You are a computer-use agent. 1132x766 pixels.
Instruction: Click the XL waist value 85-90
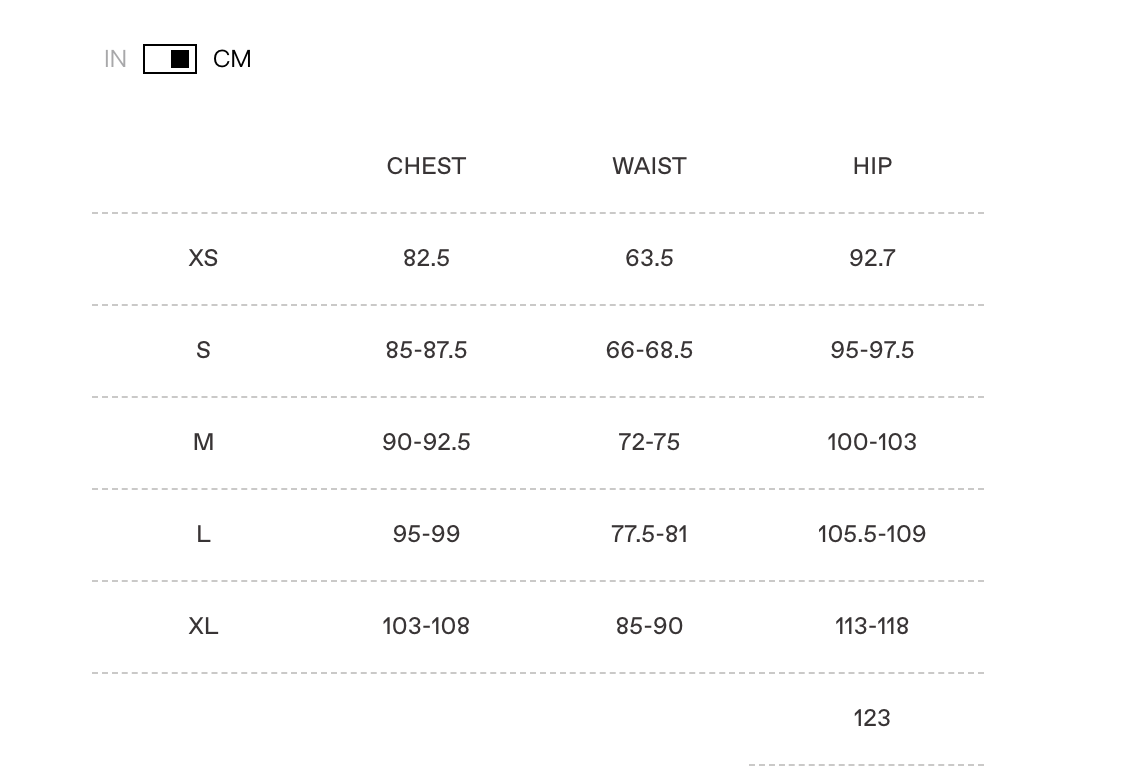649,626
